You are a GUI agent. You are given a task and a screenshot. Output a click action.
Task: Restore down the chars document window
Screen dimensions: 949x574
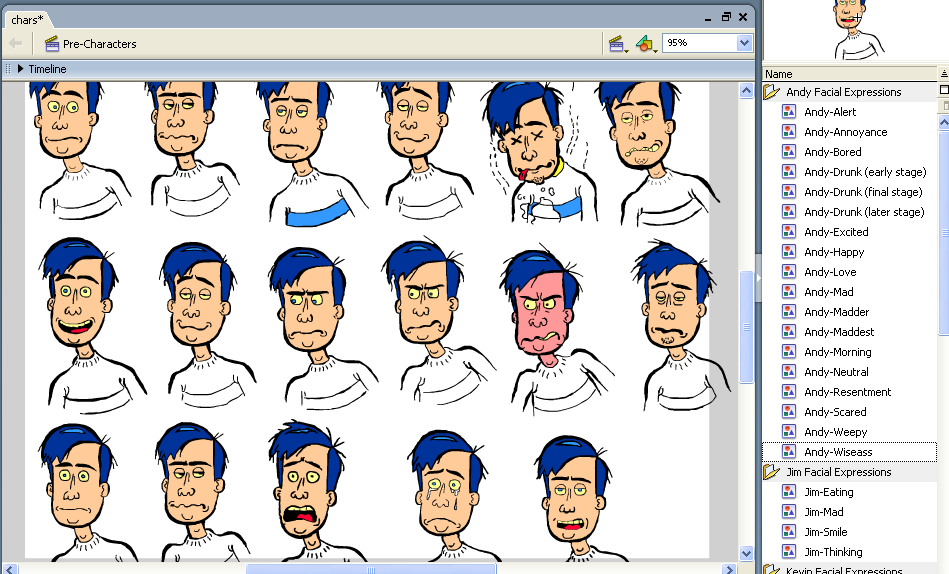[726, 18]
